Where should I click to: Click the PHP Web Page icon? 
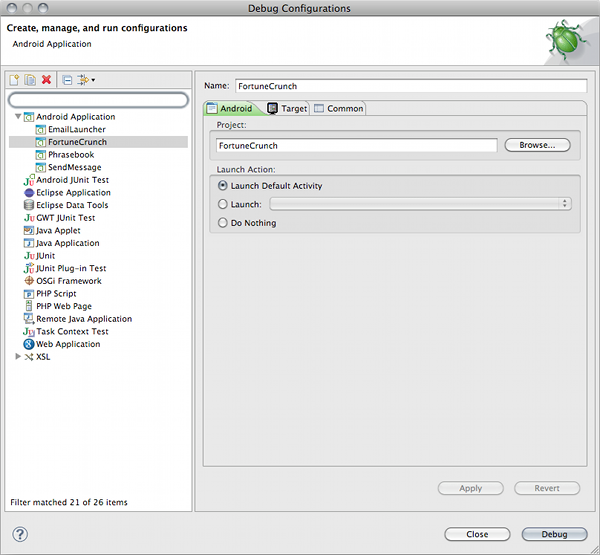tap(29, 306)
